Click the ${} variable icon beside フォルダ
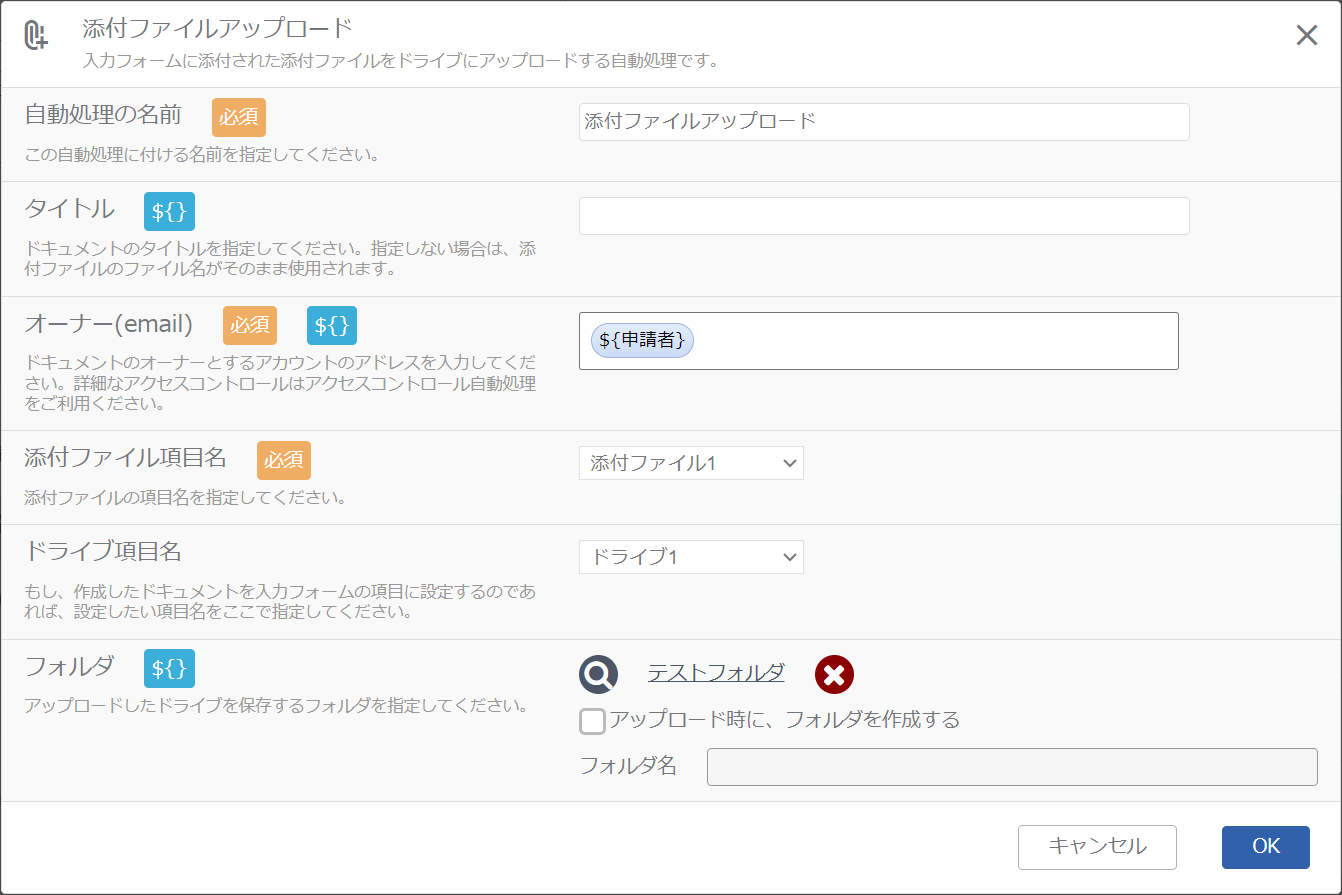Viewport: 1342px width, 895px height. tap(168, 666)
